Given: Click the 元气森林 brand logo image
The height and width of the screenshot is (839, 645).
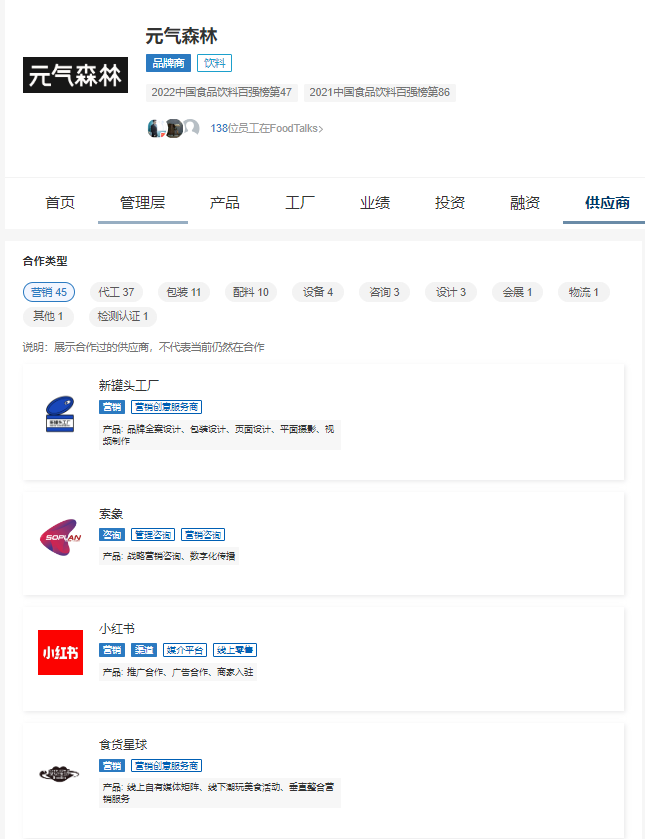Looking at the screenshot, I should point(75,75).
